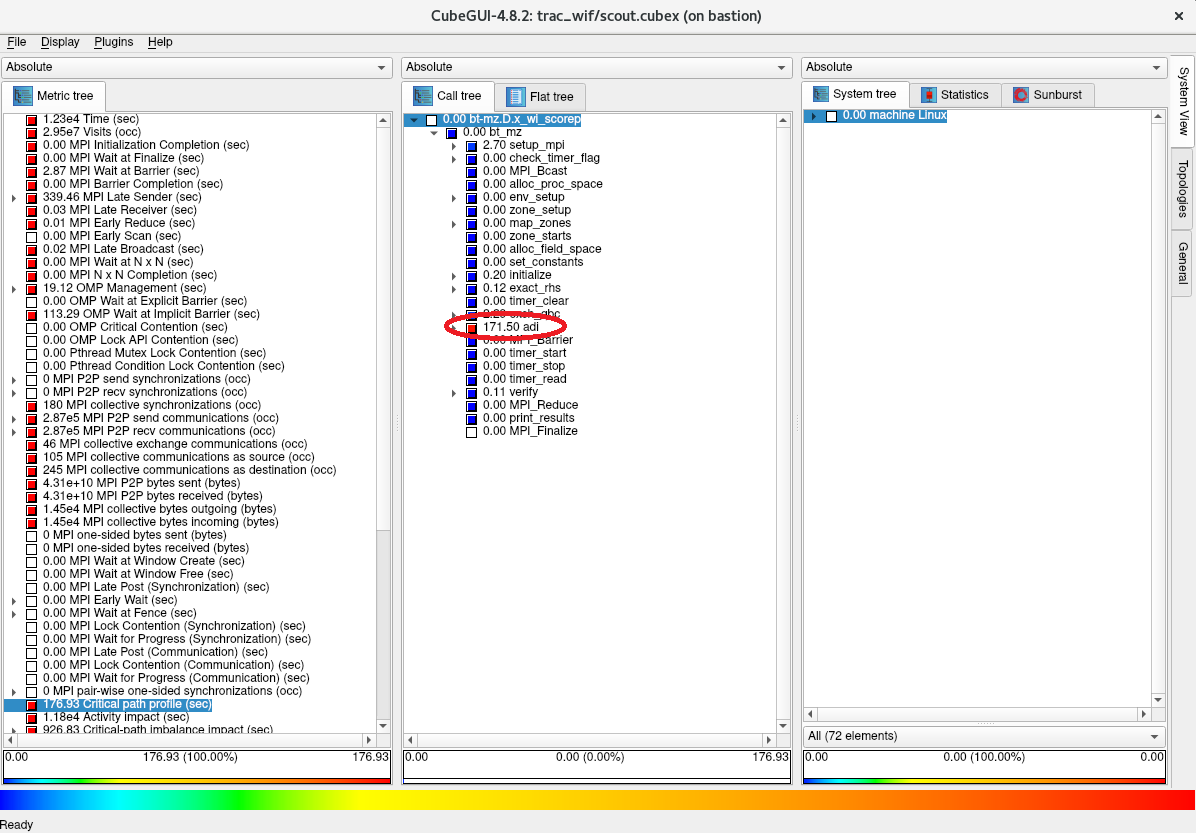Click the Statistics tab icon

pos(929,95)
